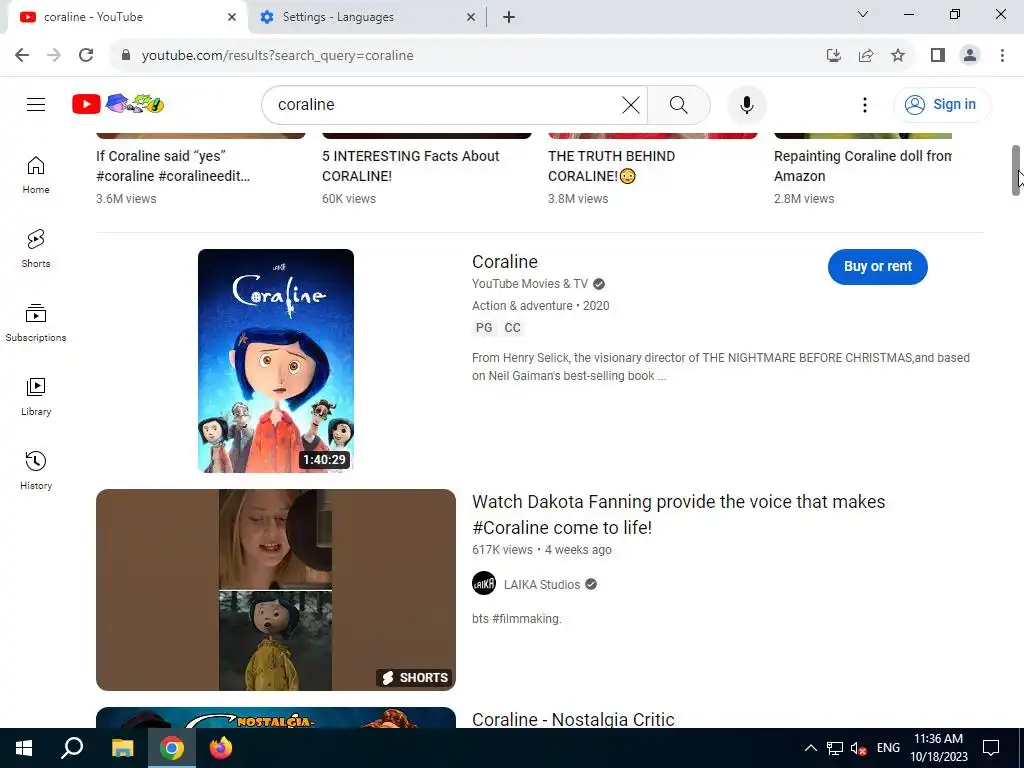
Task: View site info padlock
Action: pos(126,56)
